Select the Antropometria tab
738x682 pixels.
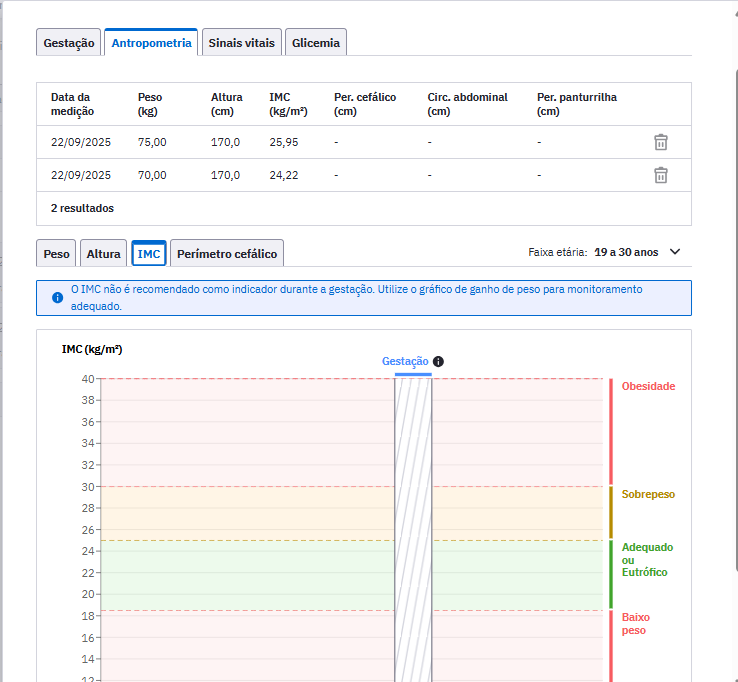[x=151, y=43]
